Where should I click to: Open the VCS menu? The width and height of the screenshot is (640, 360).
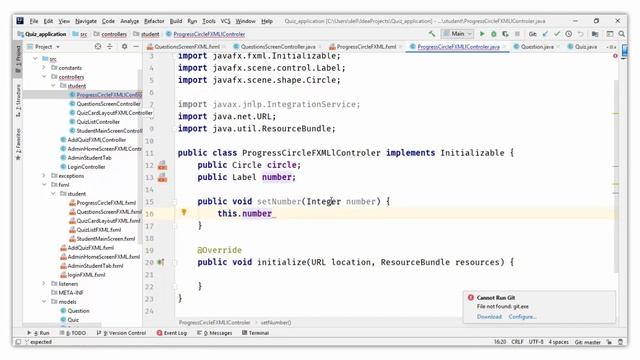[225, 21]
